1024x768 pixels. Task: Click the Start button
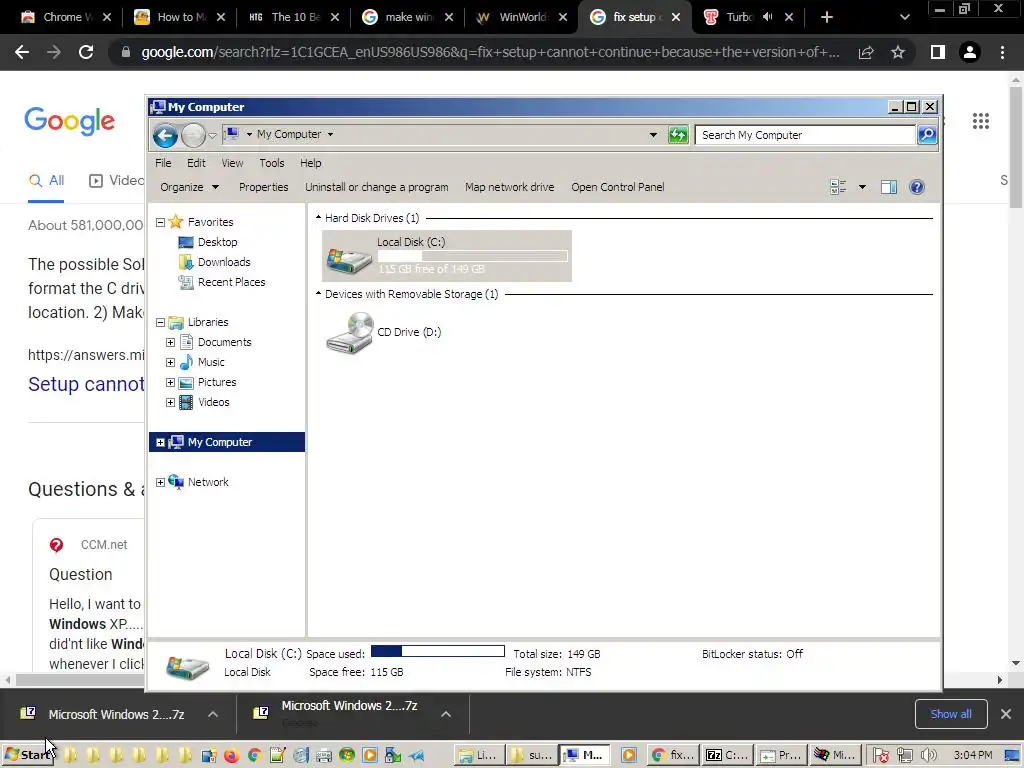tap(28, 756)
